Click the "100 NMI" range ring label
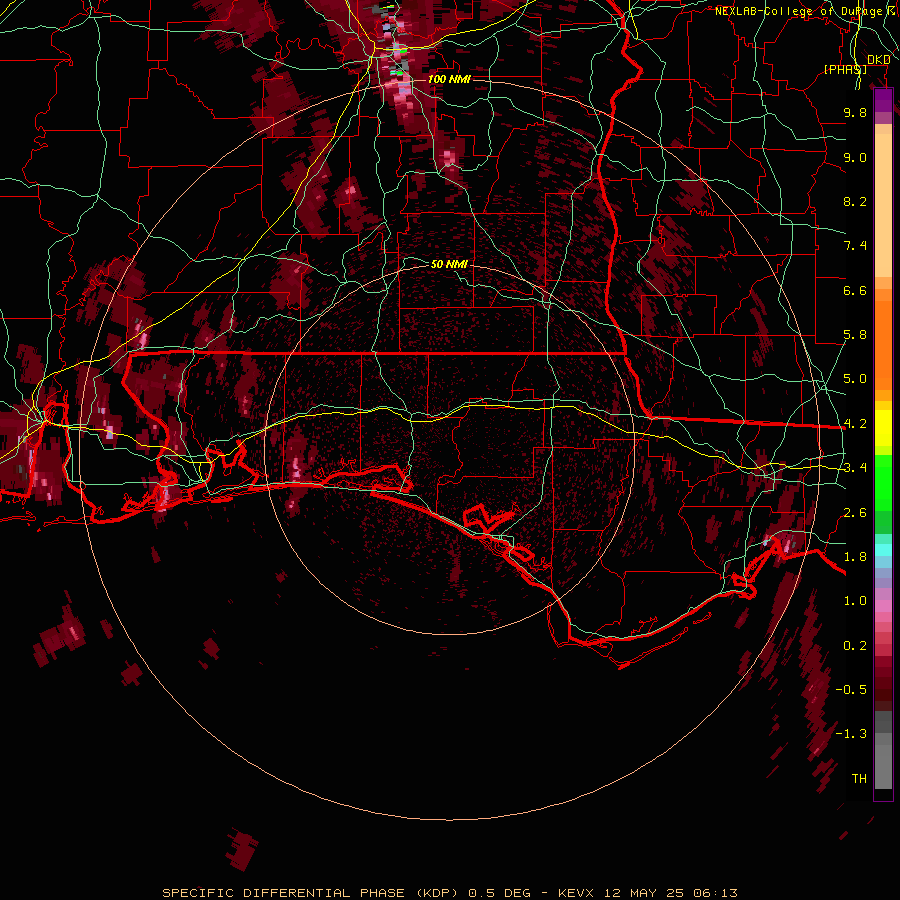The height and width of the screenshot is (900, 900). click(449, 79)
